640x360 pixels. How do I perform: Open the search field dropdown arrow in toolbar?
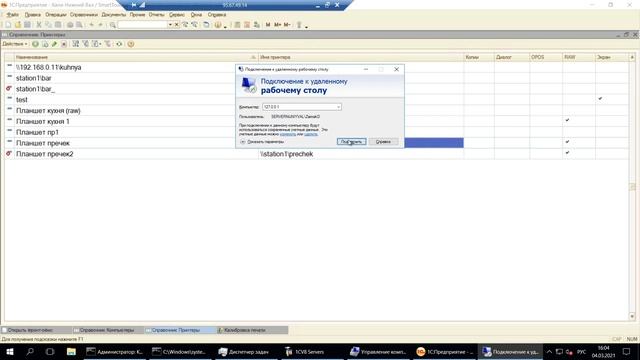(170, 25)
